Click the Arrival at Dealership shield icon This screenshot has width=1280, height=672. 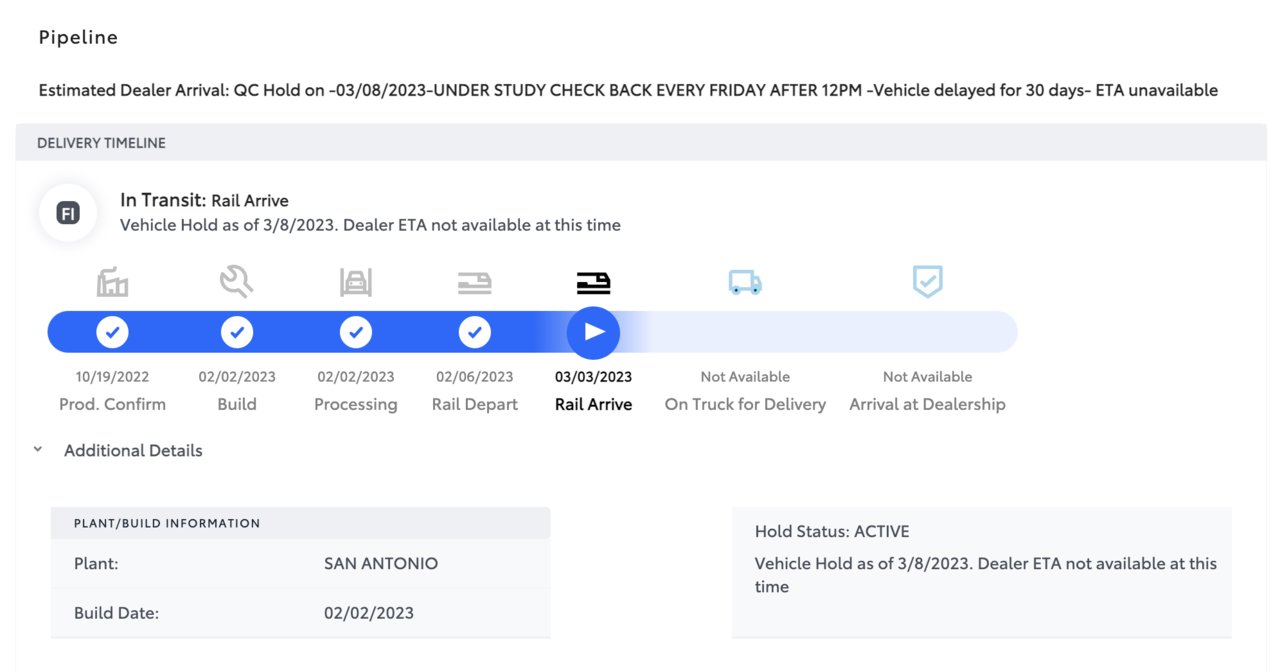point(928,282)
